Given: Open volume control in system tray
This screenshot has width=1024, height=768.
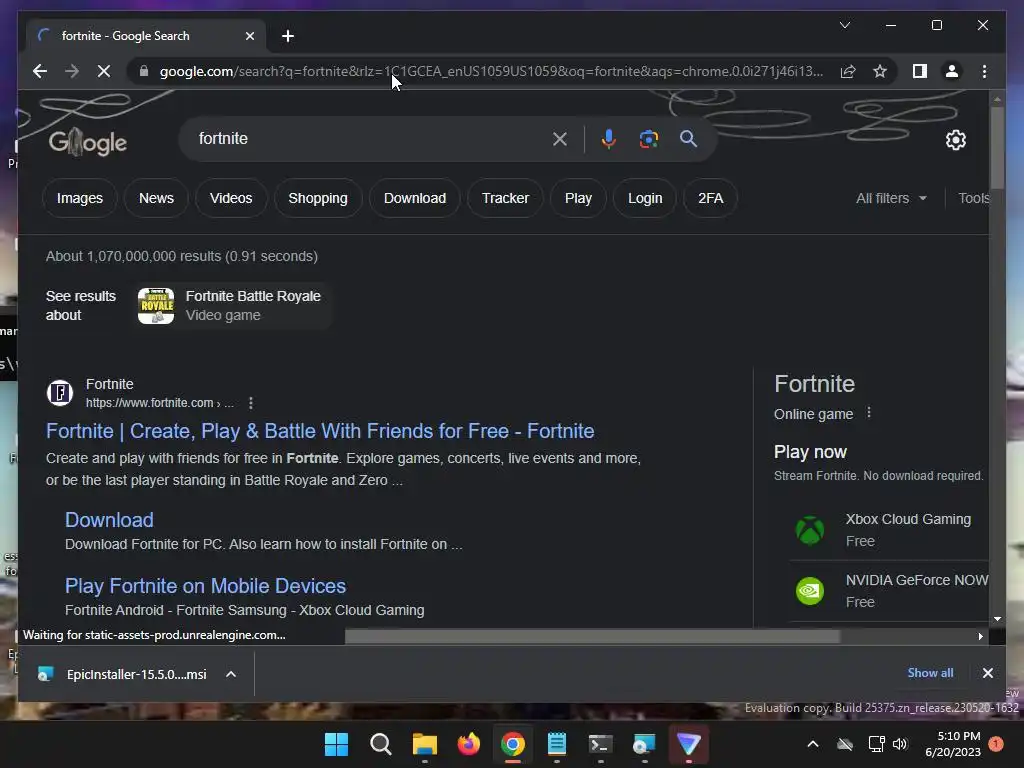Looking at the screenshot, I should pos(900,744).
